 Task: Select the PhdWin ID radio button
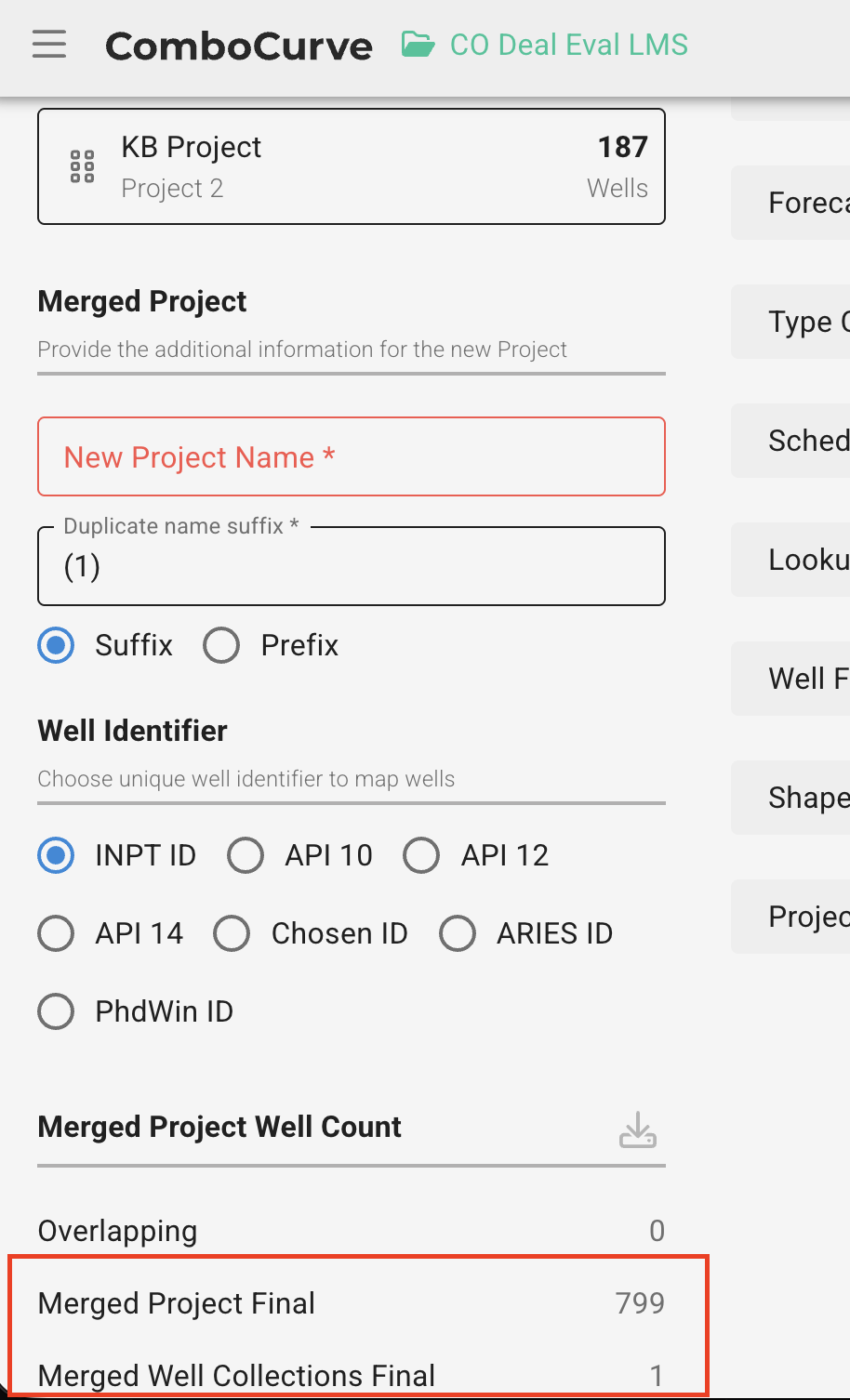[57, 1011]
